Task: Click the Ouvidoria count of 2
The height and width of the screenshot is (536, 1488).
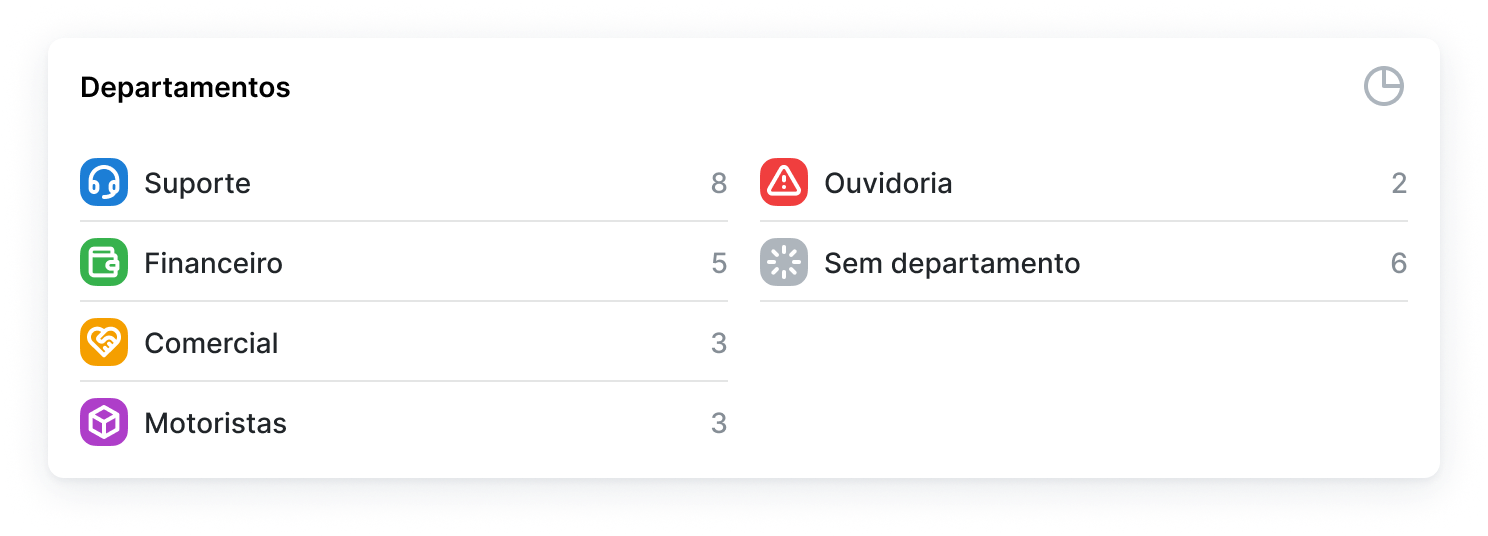Action: coord(1399,184)
